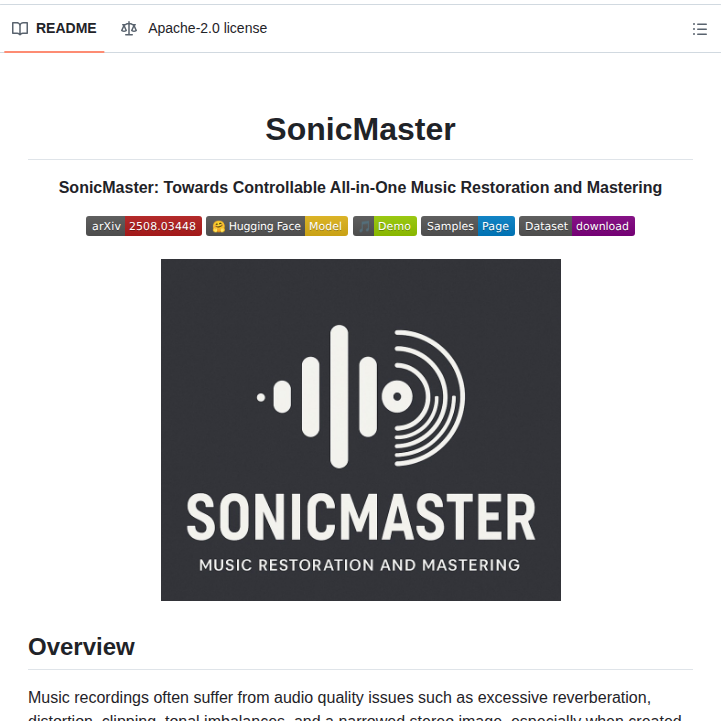Switch to Apache-2.0 license tab
This screenshot has height=721, width=721.
point(194,29)
